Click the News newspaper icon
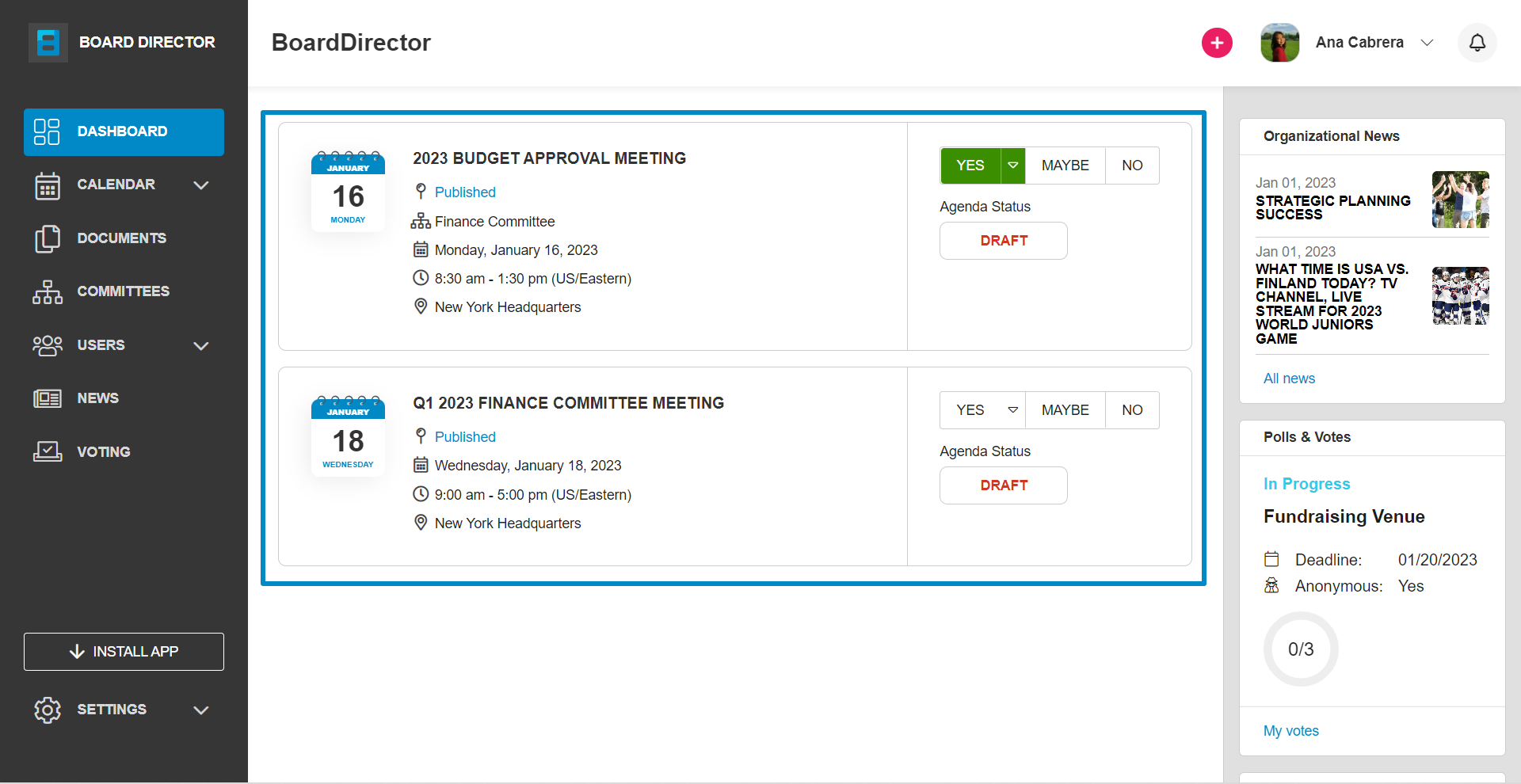 click(48, 398)
